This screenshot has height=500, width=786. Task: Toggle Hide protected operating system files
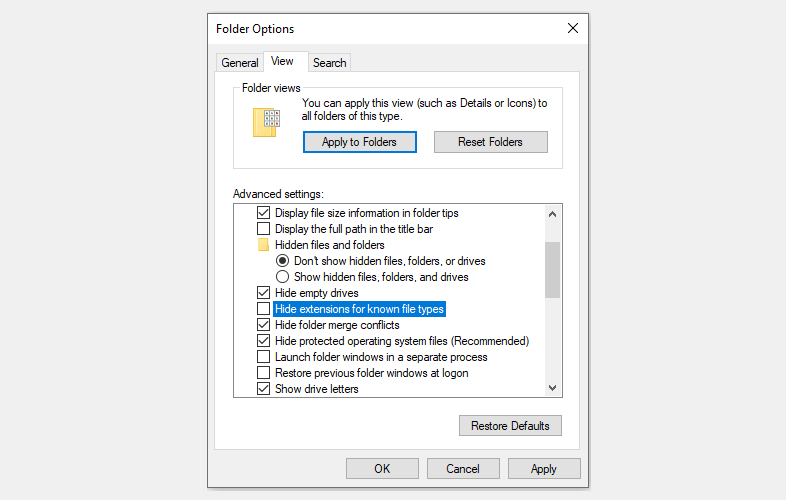[x=263, y=341]
